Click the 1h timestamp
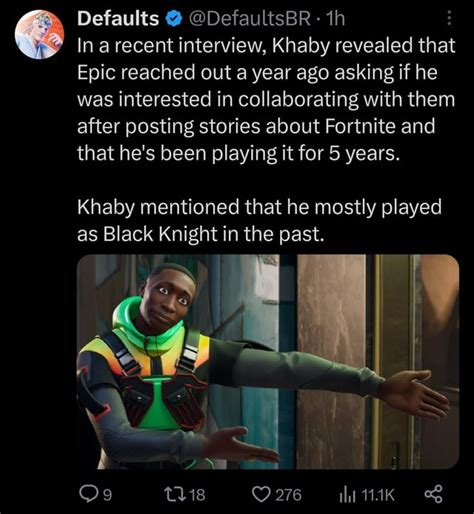This screenshot has width=474, height=514. pyautogui.click(x=335, y=19)
